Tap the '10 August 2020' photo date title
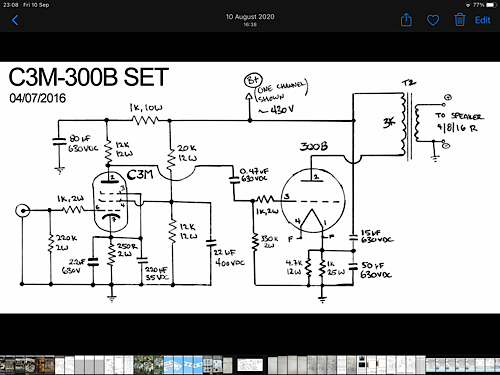 (250, 17)
